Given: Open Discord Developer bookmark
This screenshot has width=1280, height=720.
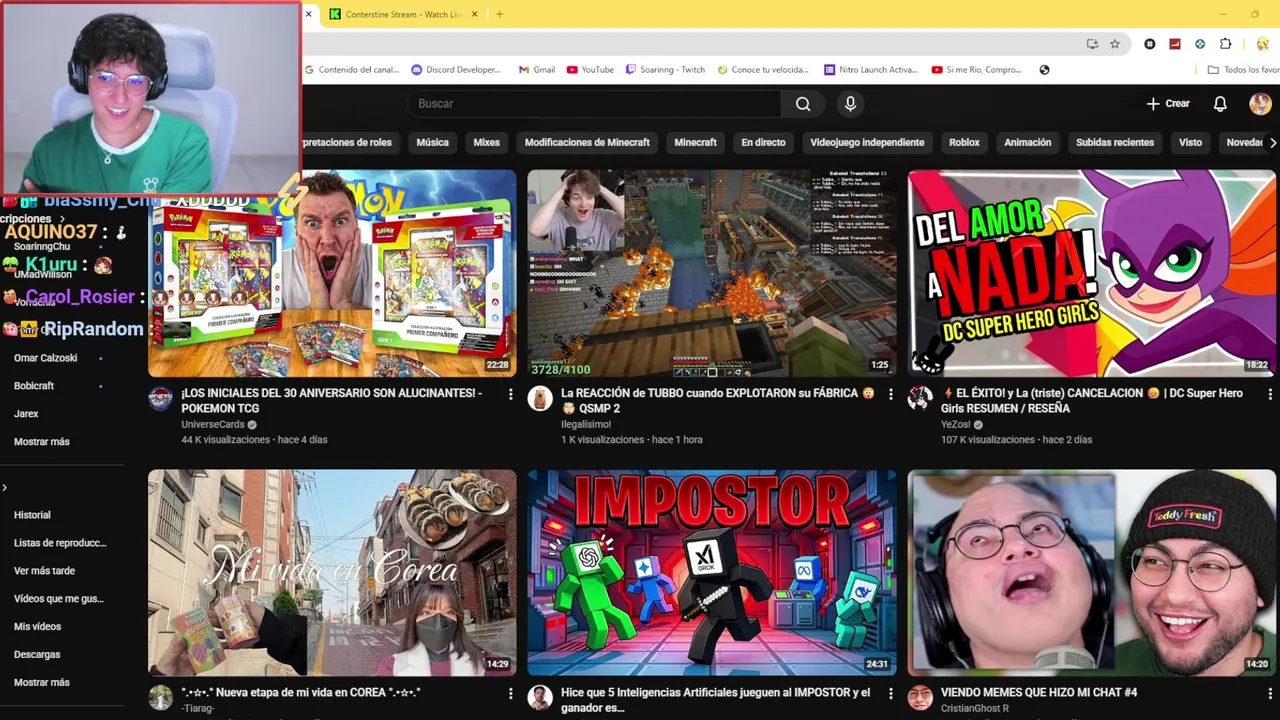Looking at the screenshot, I should point(457,70).
